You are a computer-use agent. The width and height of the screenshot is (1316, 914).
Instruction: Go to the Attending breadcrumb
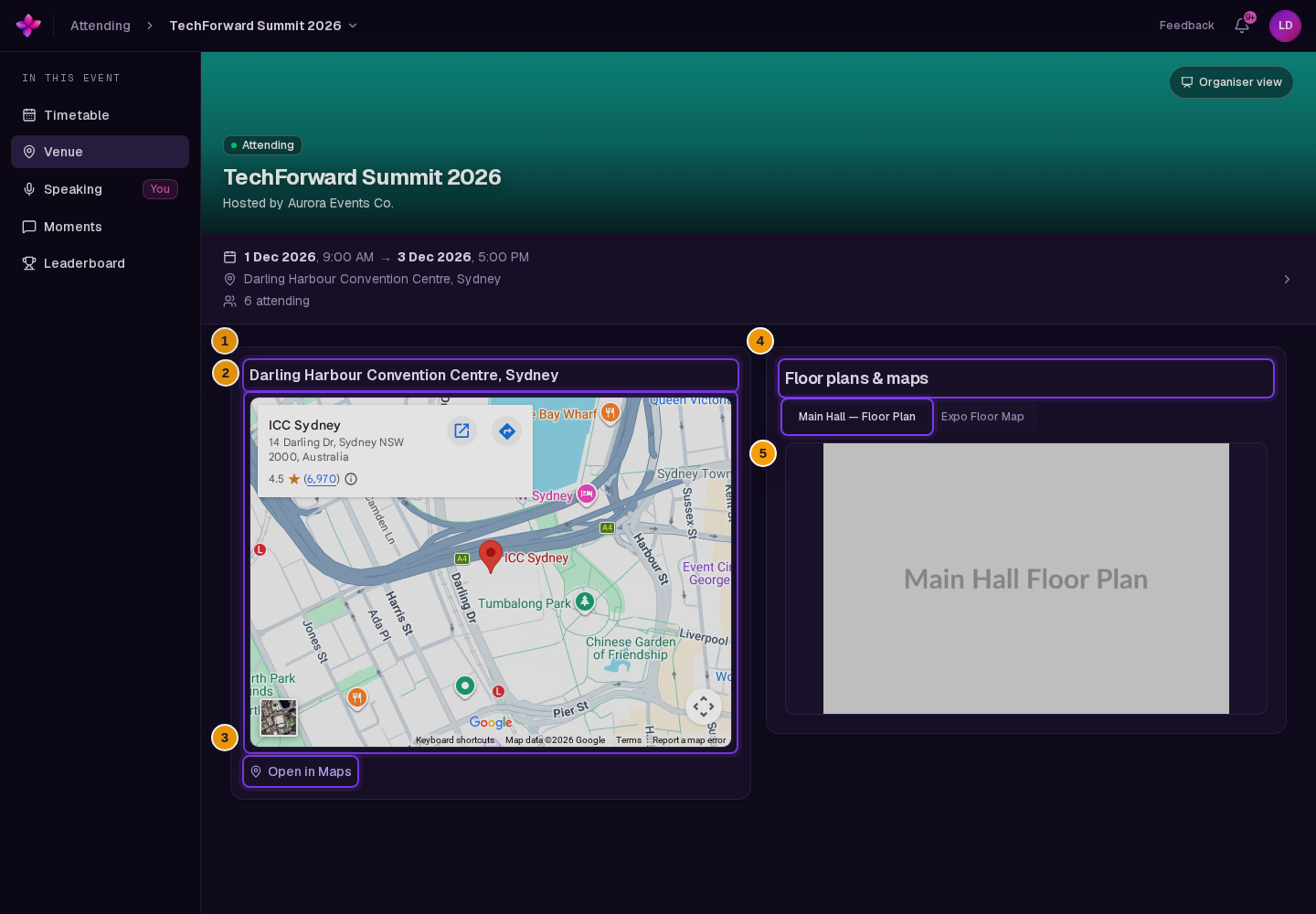(x=101, y=26)
